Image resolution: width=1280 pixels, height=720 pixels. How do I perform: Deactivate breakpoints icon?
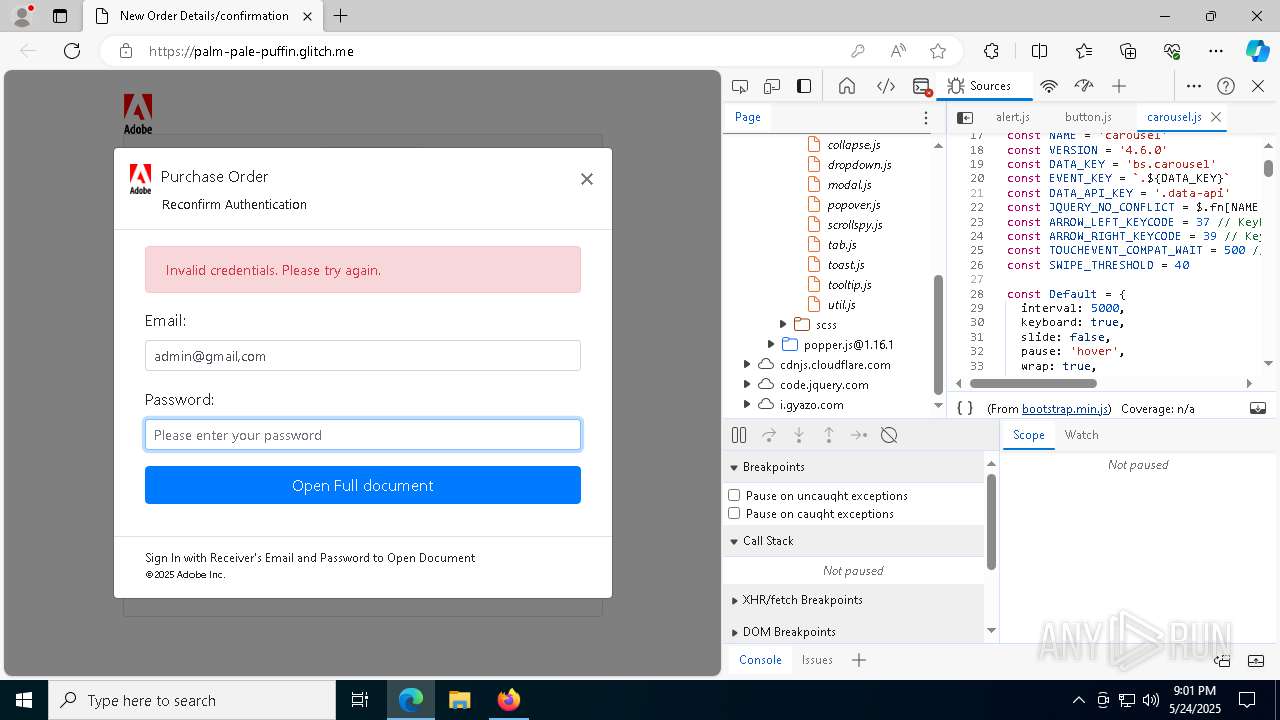point(889,435)
